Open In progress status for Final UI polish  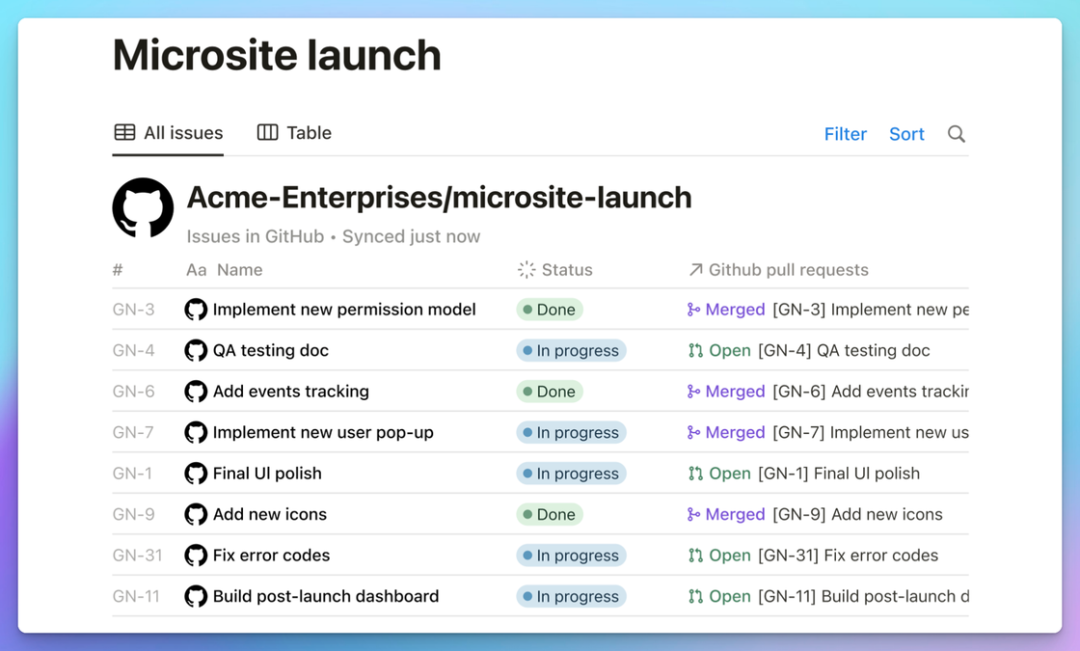(x=571, y=474)
